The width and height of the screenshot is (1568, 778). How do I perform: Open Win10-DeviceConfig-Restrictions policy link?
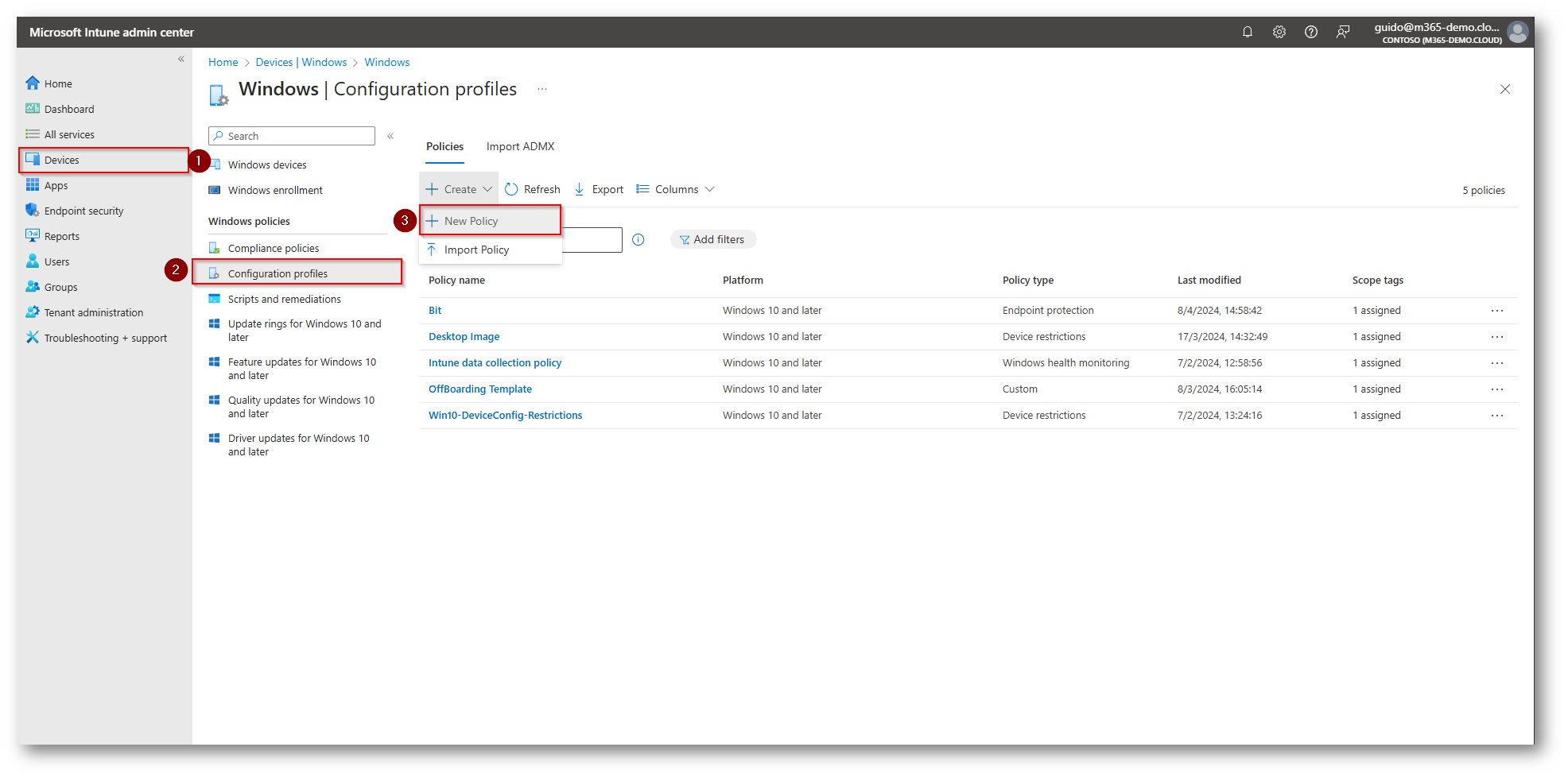tap(506, 415)
